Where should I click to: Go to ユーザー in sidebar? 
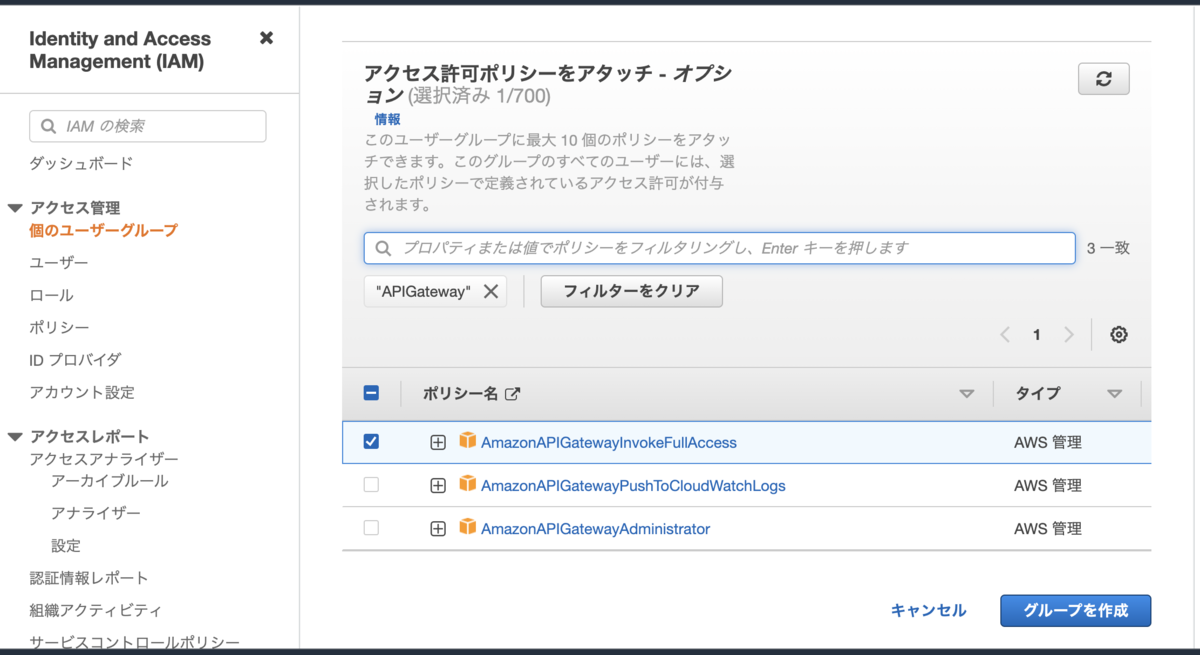59,263
